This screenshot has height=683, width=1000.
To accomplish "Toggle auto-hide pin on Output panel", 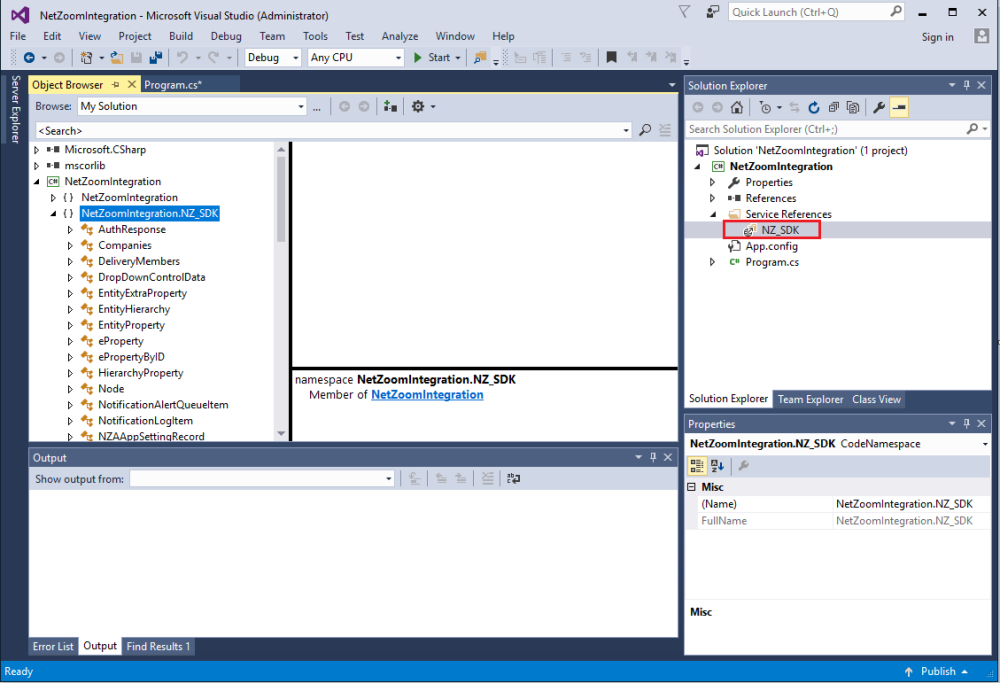I will coord(653,457).
